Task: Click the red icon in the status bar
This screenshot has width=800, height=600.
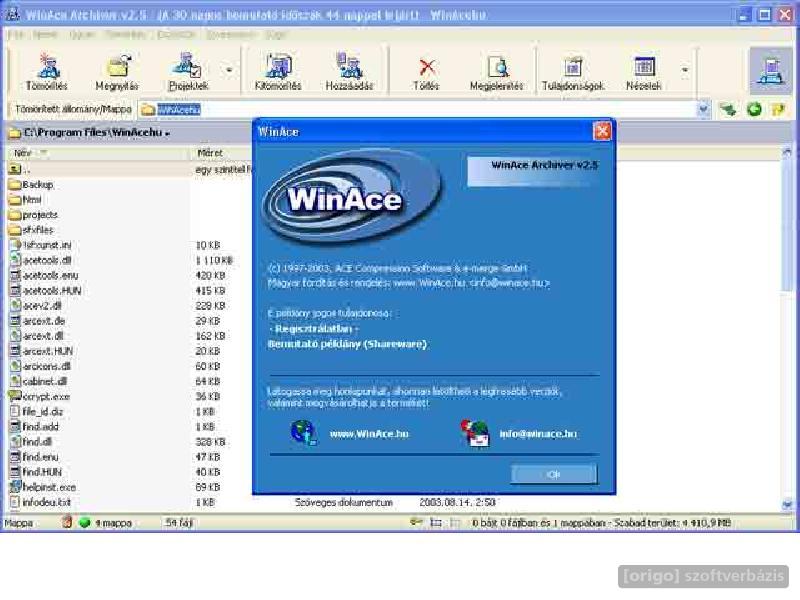Action: [x=67, y=522]
